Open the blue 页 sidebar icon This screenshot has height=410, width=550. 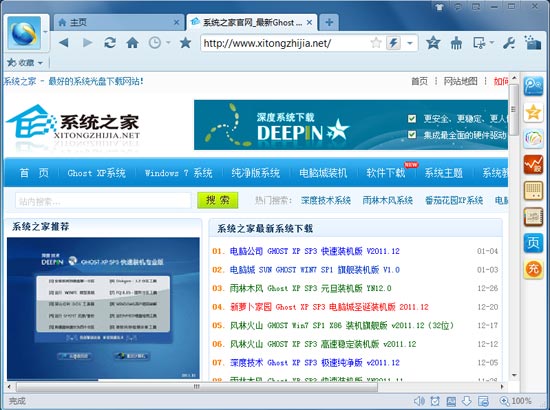533,243
